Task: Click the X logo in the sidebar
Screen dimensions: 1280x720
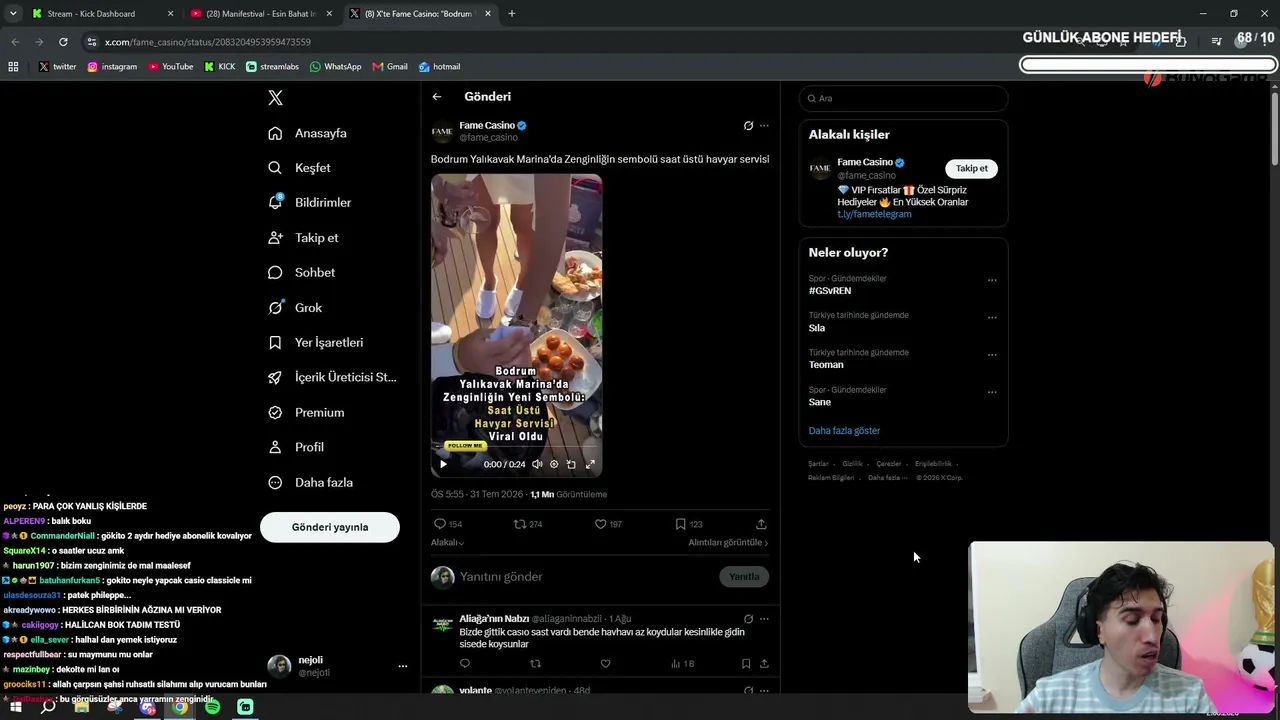Action: coord(276,98)
